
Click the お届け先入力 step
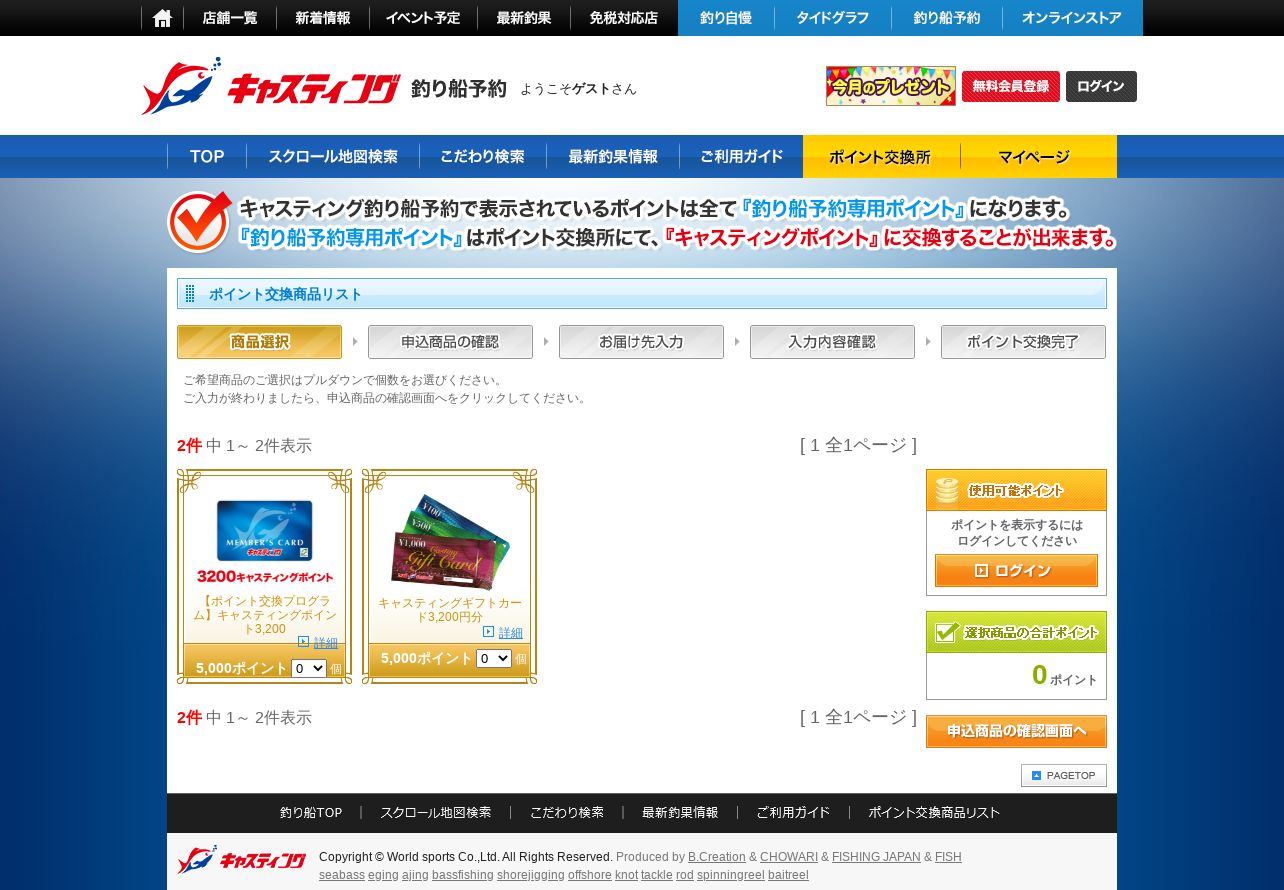click(641, 342)
